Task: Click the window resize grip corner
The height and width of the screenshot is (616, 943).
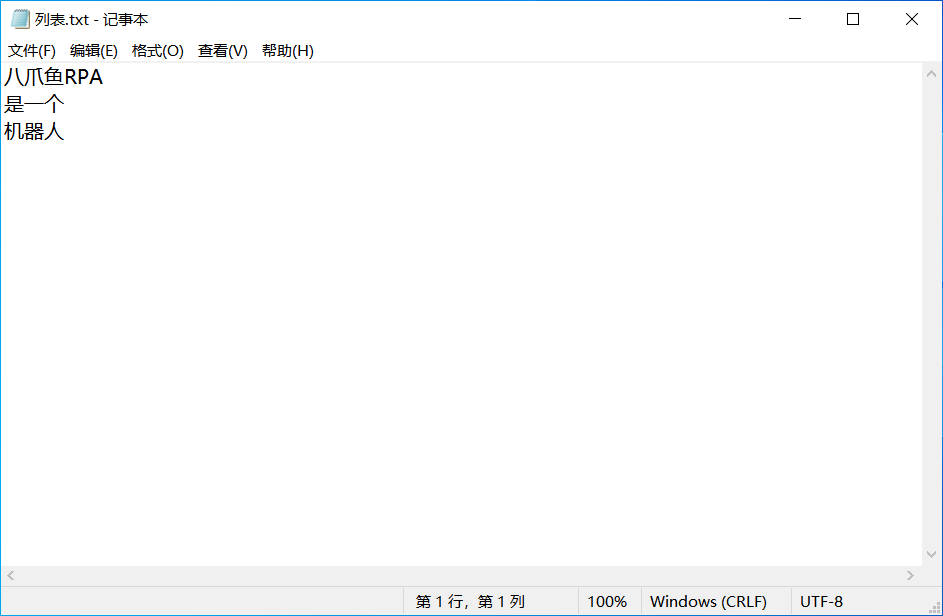Action: pyautogui.click(x=935, y=608)
